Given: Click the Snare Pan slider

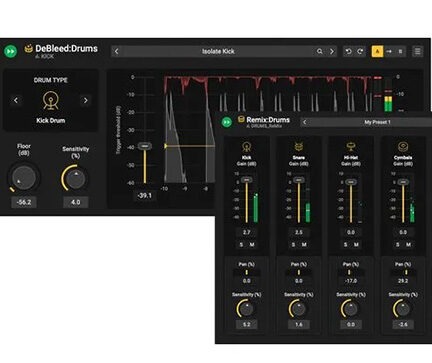Looking at the screenshot, I should (x=299, y=272).
